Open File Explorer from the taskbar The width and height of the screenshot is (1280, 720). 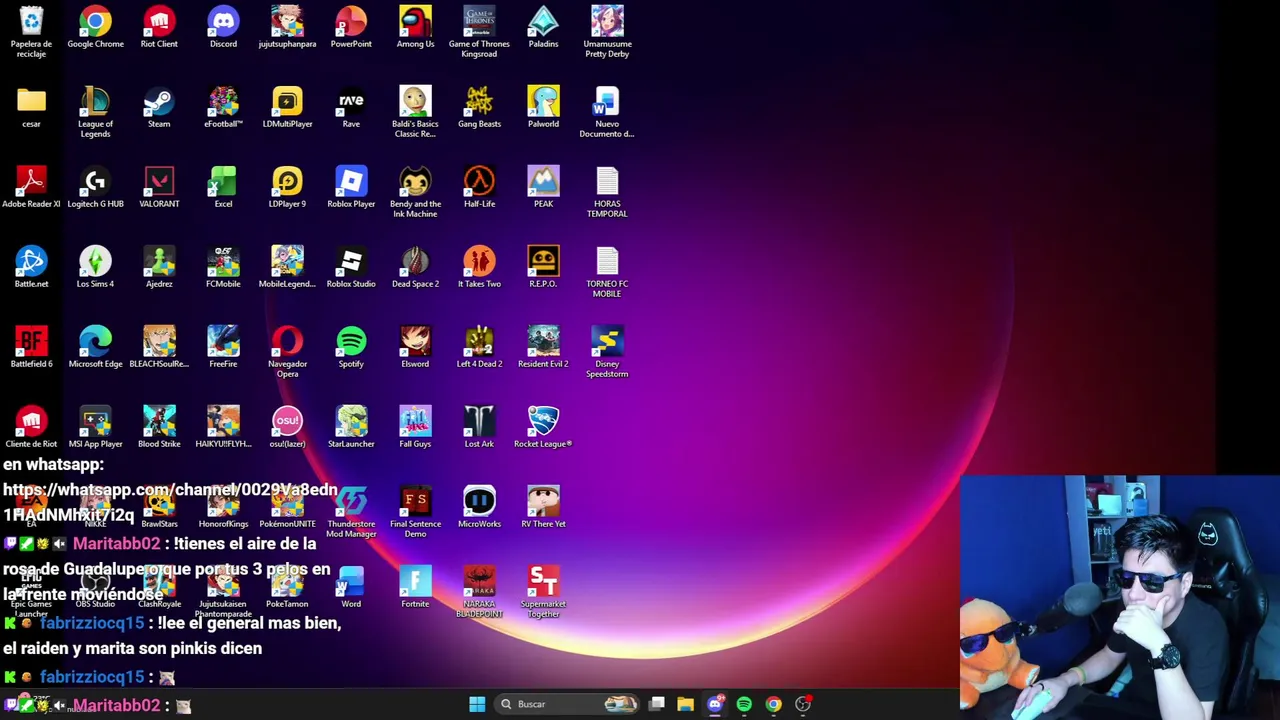pos(686,704)
